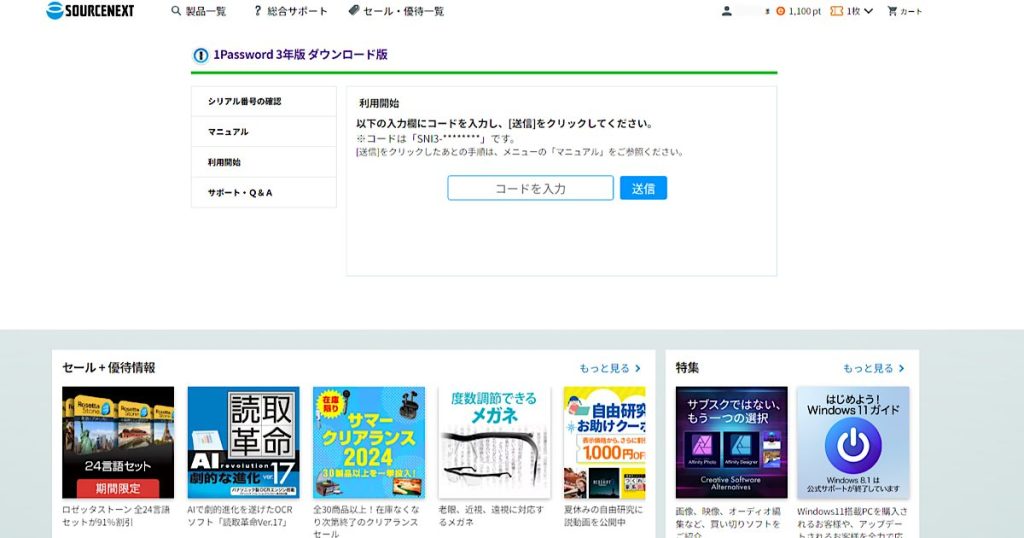Click AIで劇的進化を遂げたOCR caption
Image resolution: width=1024 pixels, height=538 pixels.
(240, 516)
